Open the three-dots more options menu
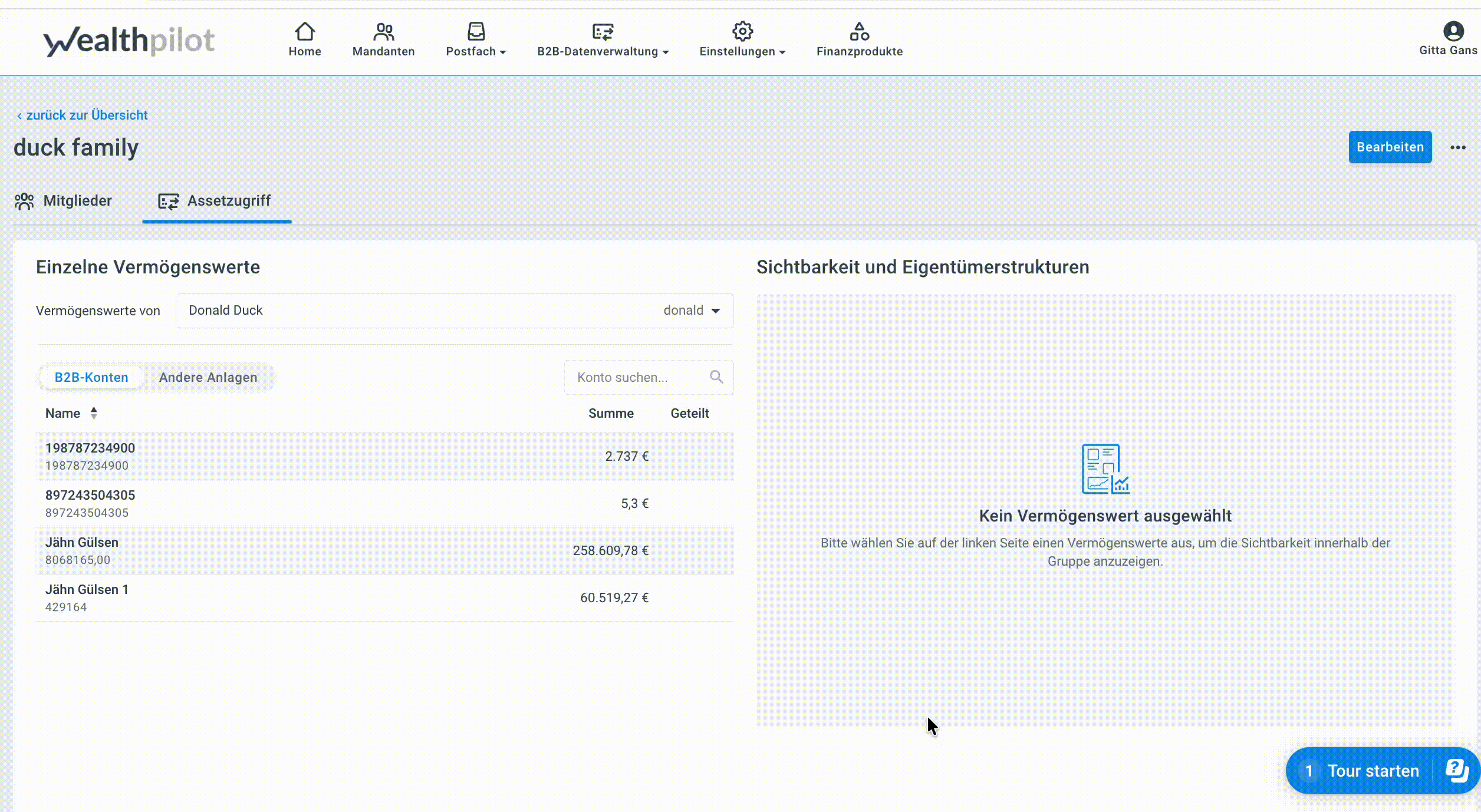The height and width of the screenshot is (812, 1481). pyautogui.click(x=1457, y=147)
